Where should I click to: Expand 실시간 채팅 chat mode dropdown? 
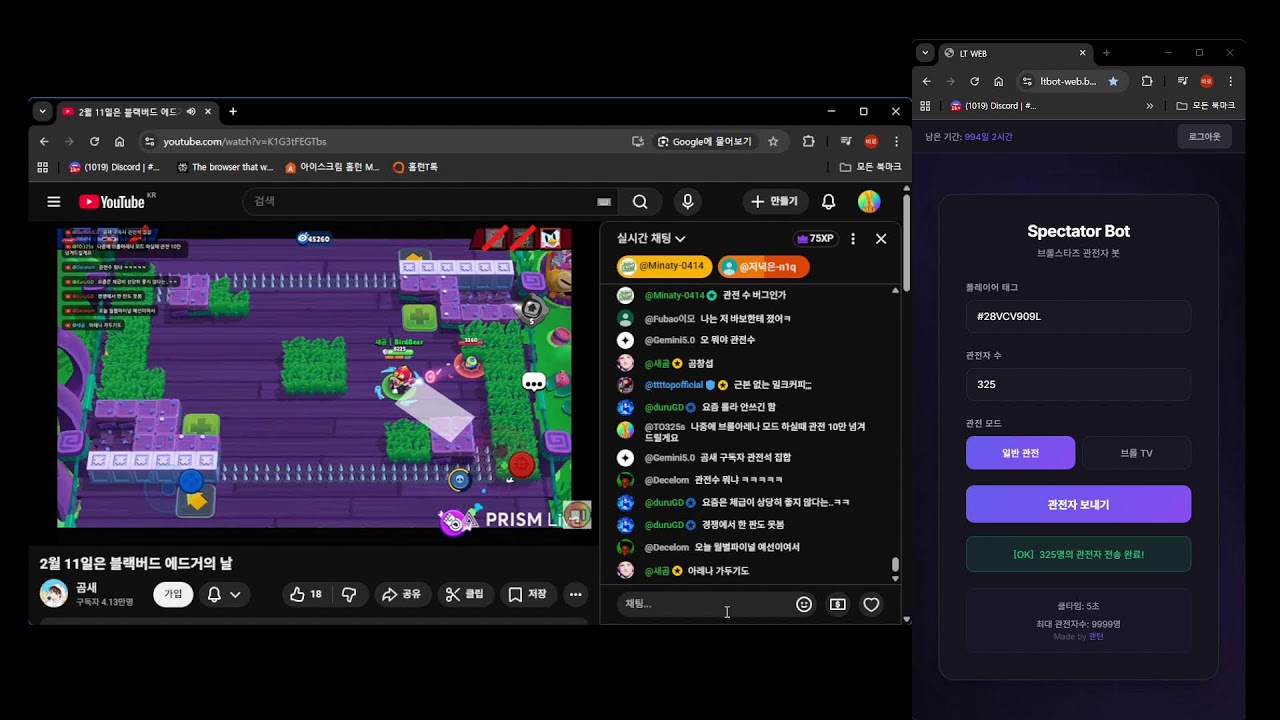[x=651, y=239]
